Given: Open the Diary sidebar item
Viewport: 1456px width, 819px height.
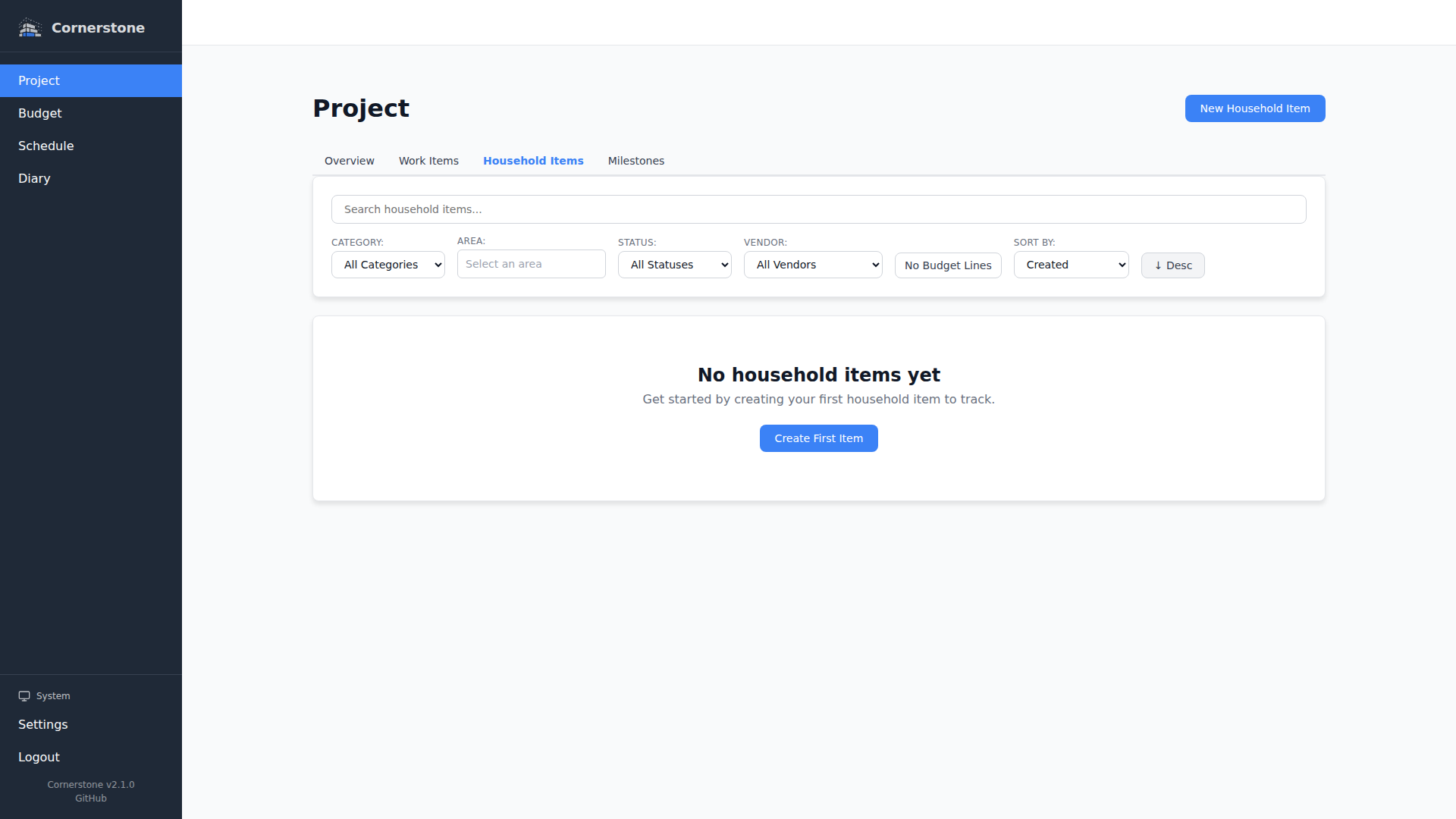Looking at the screenshot, I should pyautogui.click(x=34, y=178).
